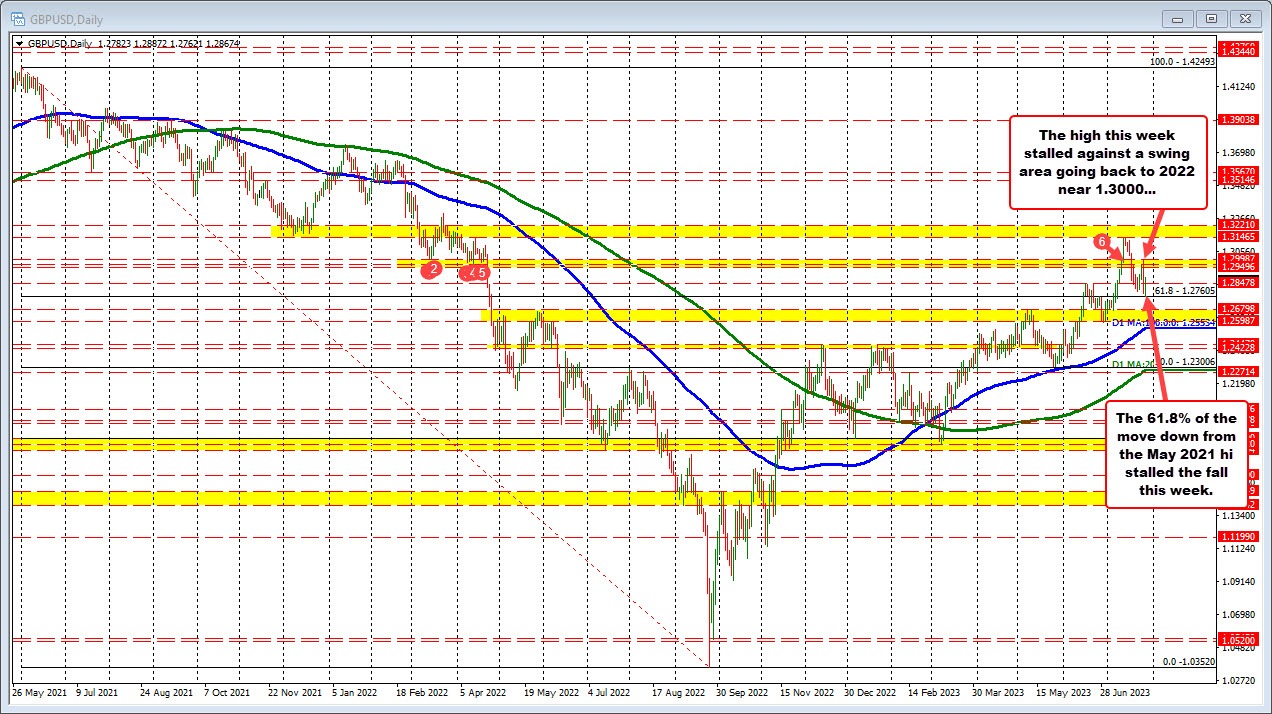Click the 1.43440 price label on the right axis
Image resolution: width=1272 pixels, height=714 pixels.
pos(1240,50)
